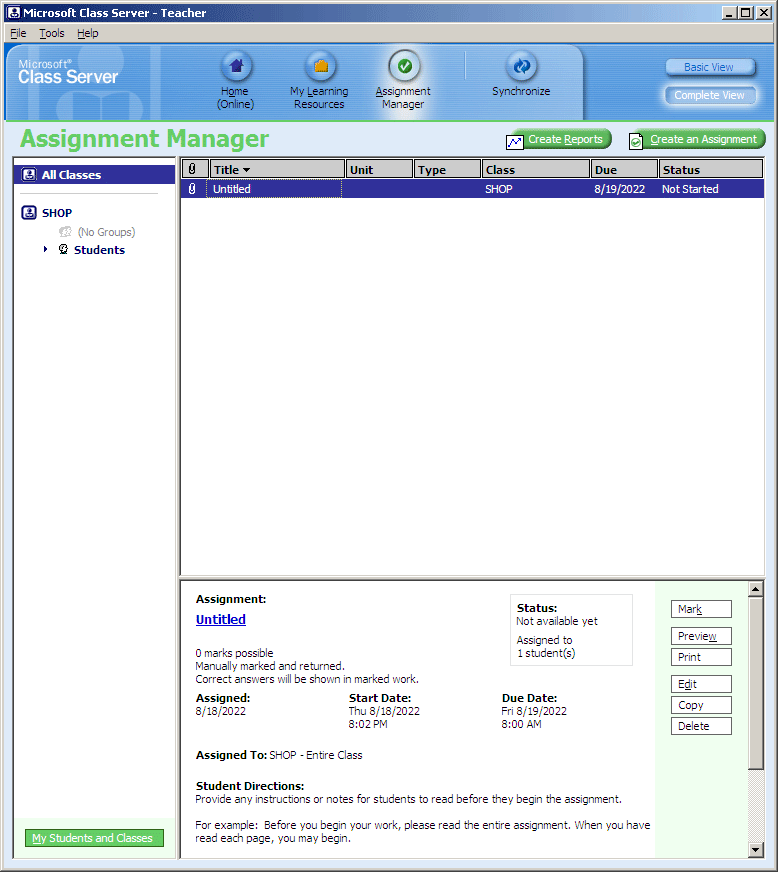
Task: Click the Print button
Action: 701,657
